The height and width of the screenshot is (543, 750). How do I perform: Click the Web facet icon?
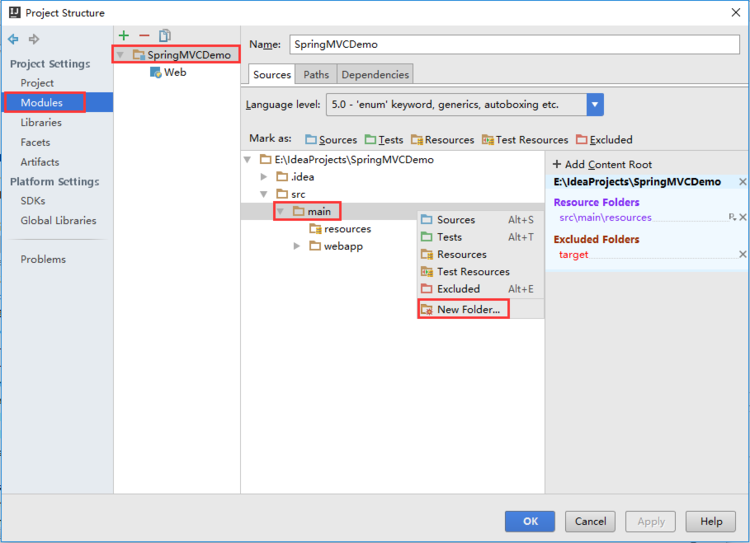[x=155, y=72]
